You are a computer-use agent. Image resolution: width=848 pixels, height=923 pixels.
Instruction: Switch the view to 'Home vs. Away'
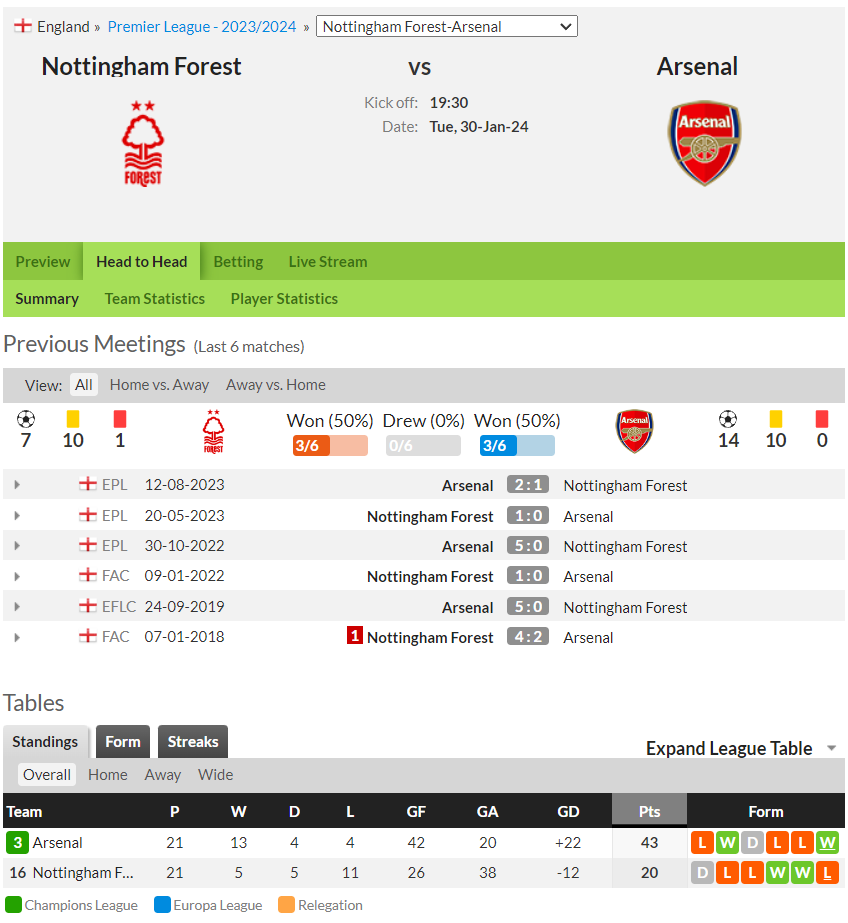click(x=159, y=385)
